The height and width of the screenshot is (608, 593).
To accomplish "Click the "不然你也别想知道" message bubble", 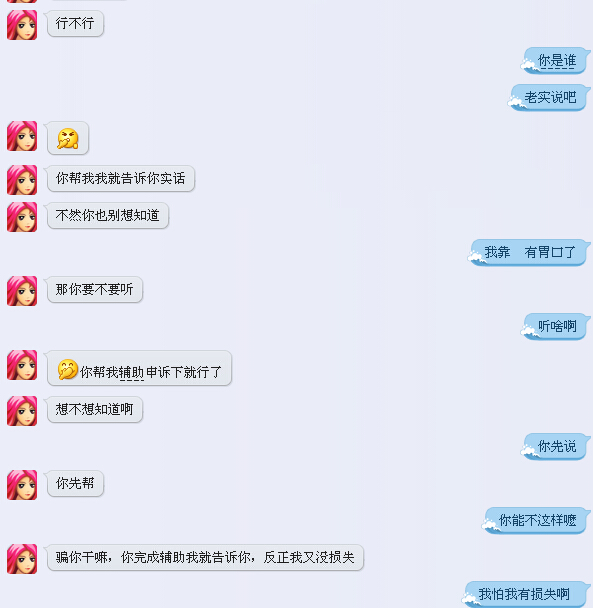I will click(108, 216).
